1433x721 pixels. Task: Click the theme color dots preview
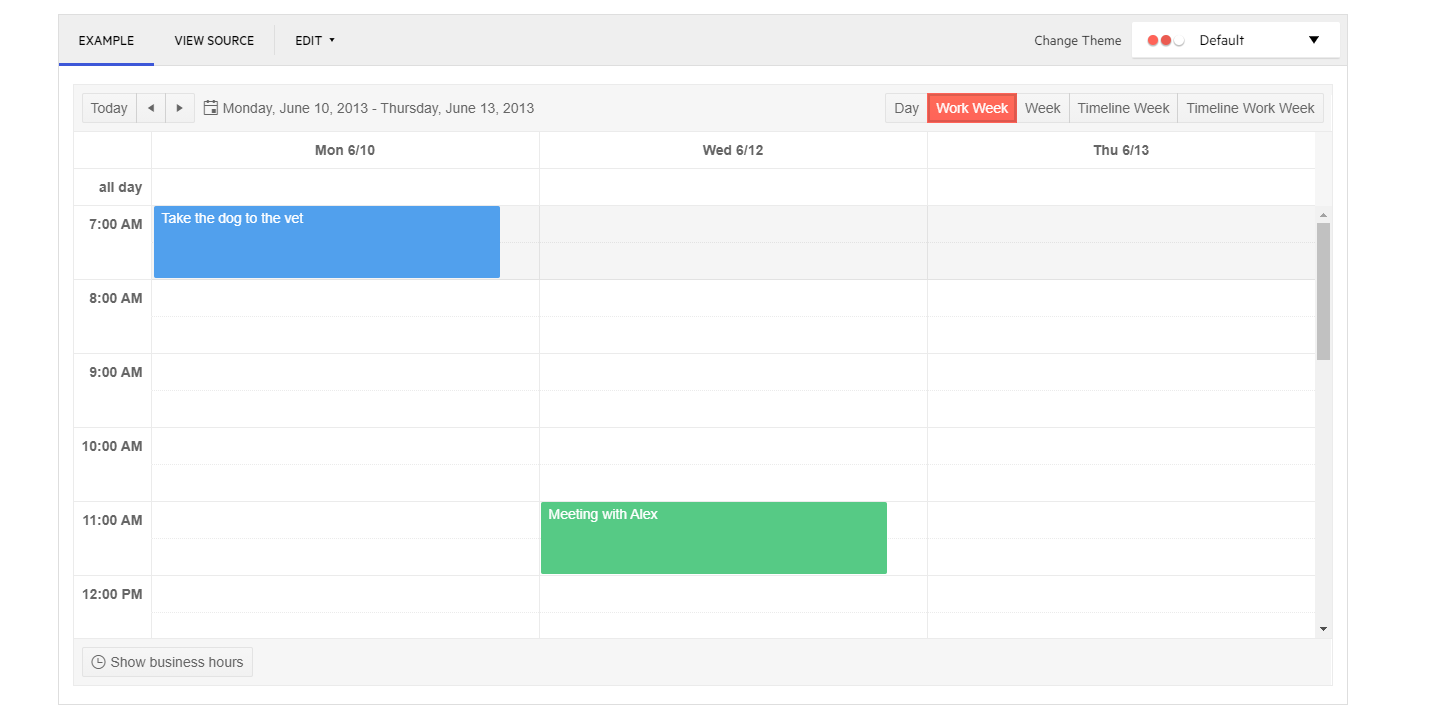click(x=1165, y=41)
